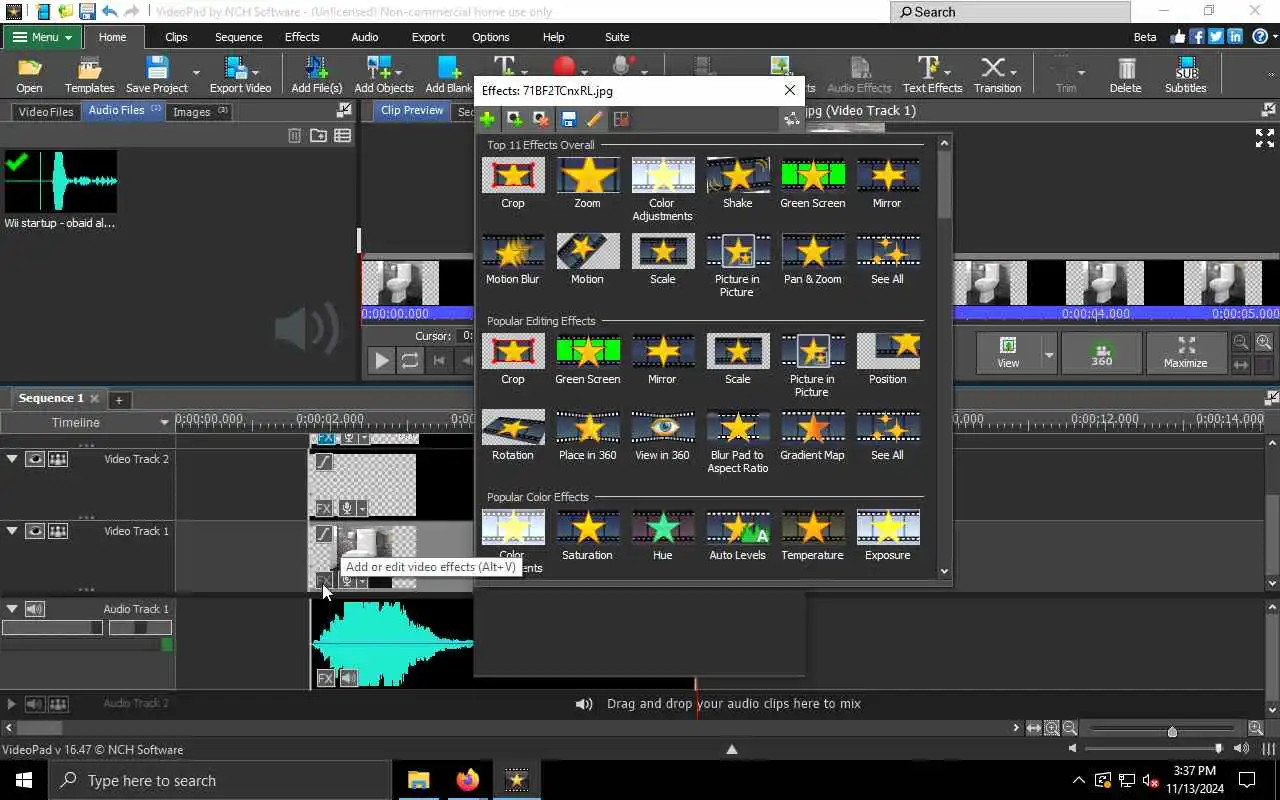1280x800 pixels.
Task: Open the green Menu dropdown
Action: pos(42,37)
